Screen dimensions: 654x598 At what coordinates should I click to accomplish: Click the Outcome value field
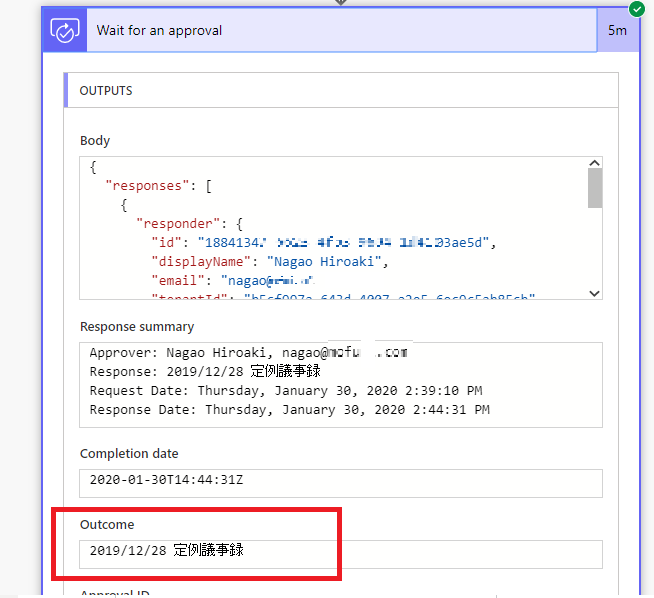point(341,554)
